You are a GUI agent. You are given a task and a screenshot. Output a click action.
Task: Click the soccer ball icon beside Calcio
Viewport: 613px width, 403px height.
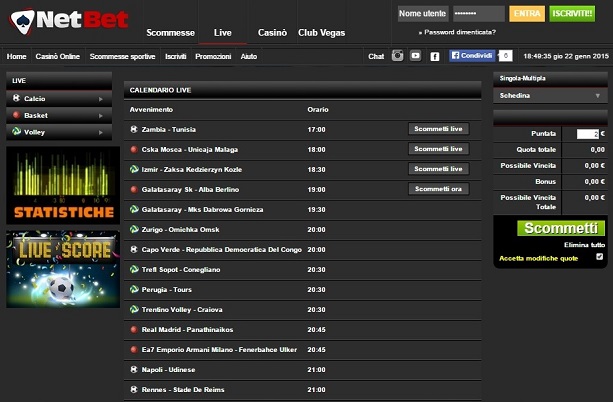(x=16, y=98)
